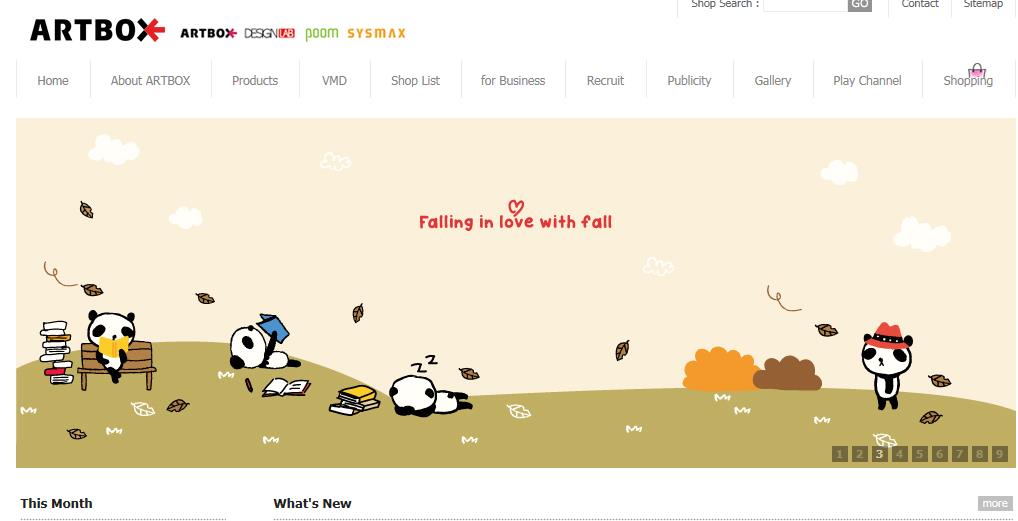
Task: Click the main ARTBOX logo
Action: click(97, 31)
